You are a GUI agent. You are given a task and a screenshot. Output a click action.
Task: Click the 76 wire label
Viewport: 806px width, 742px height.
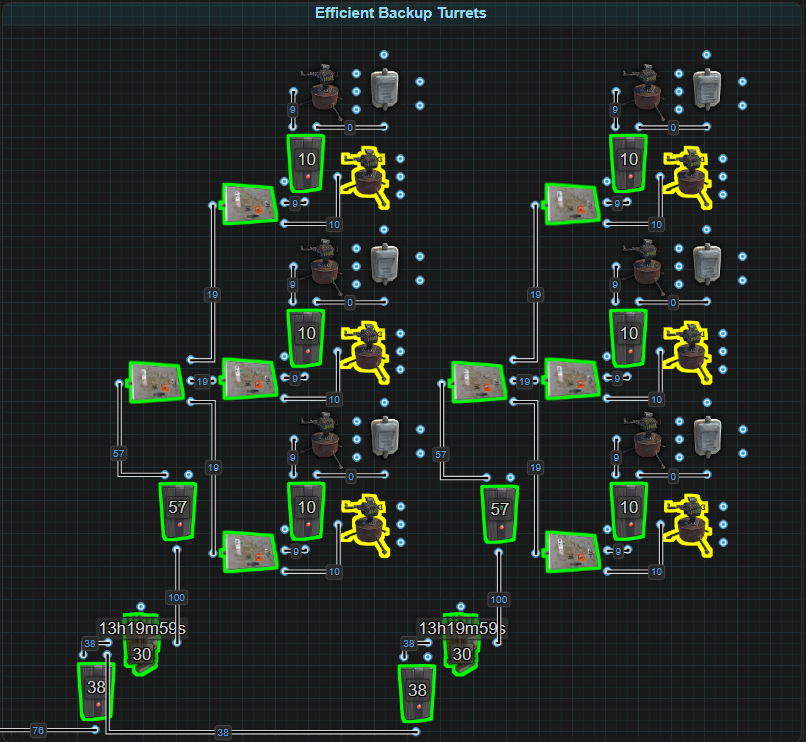pyautogui.click(x=38, y=730)
